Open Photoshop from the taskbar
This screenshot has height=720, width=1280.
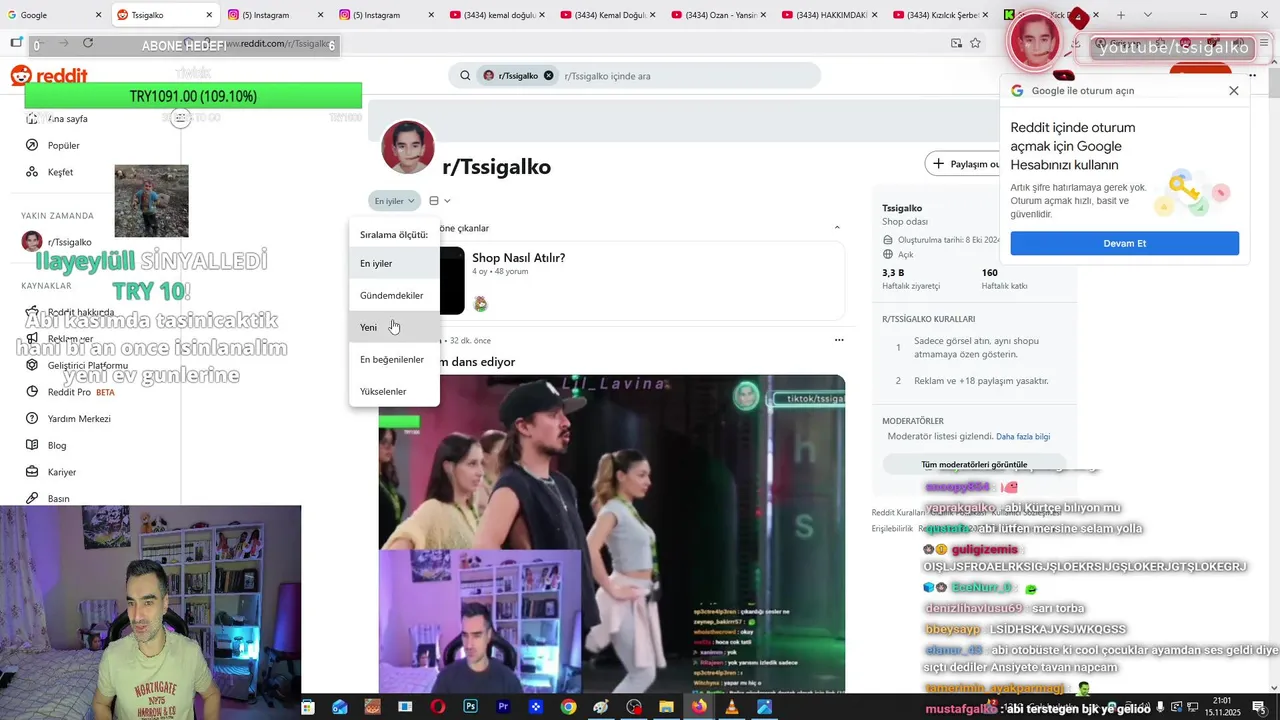click(470, 707)
